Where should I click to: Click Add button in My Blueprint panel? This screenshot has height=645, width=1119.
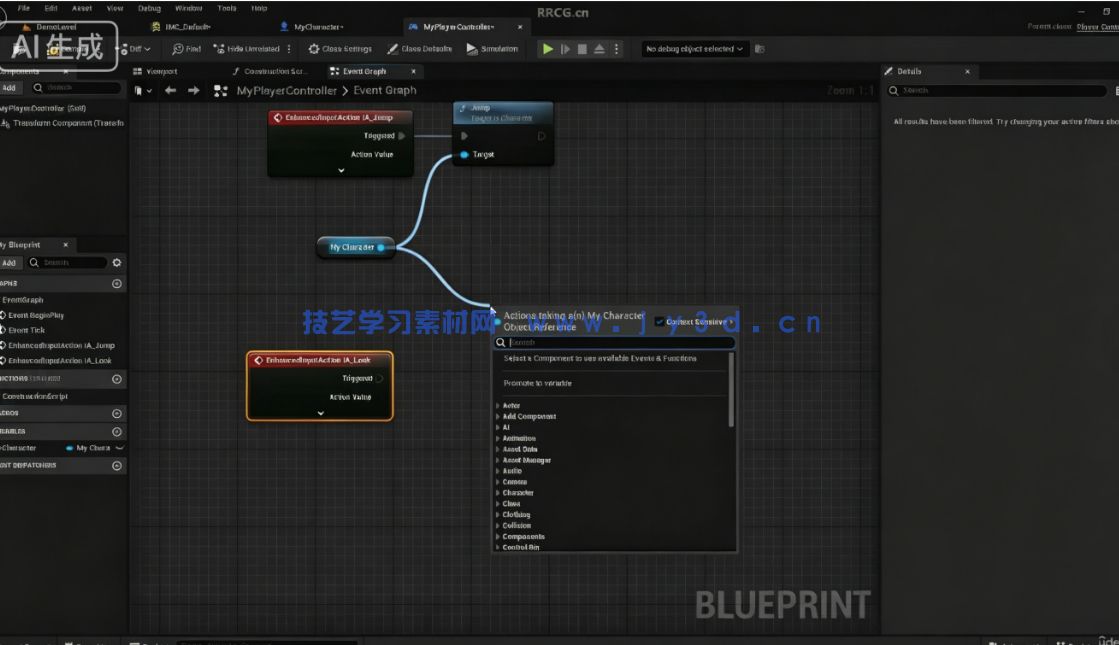(x=10, y=263)
